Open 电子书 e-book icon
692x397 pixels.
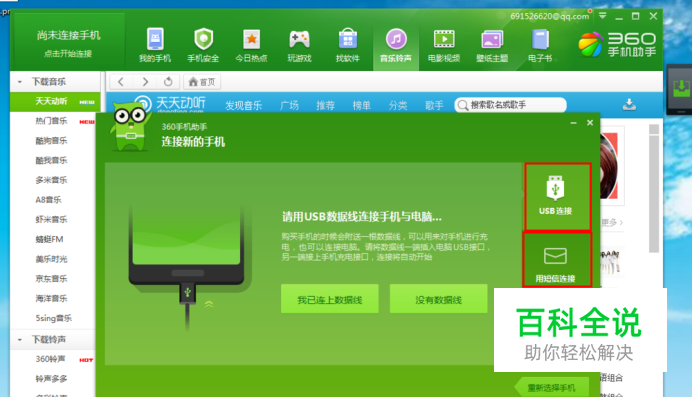pyautogui.click(x=540, y=45)
